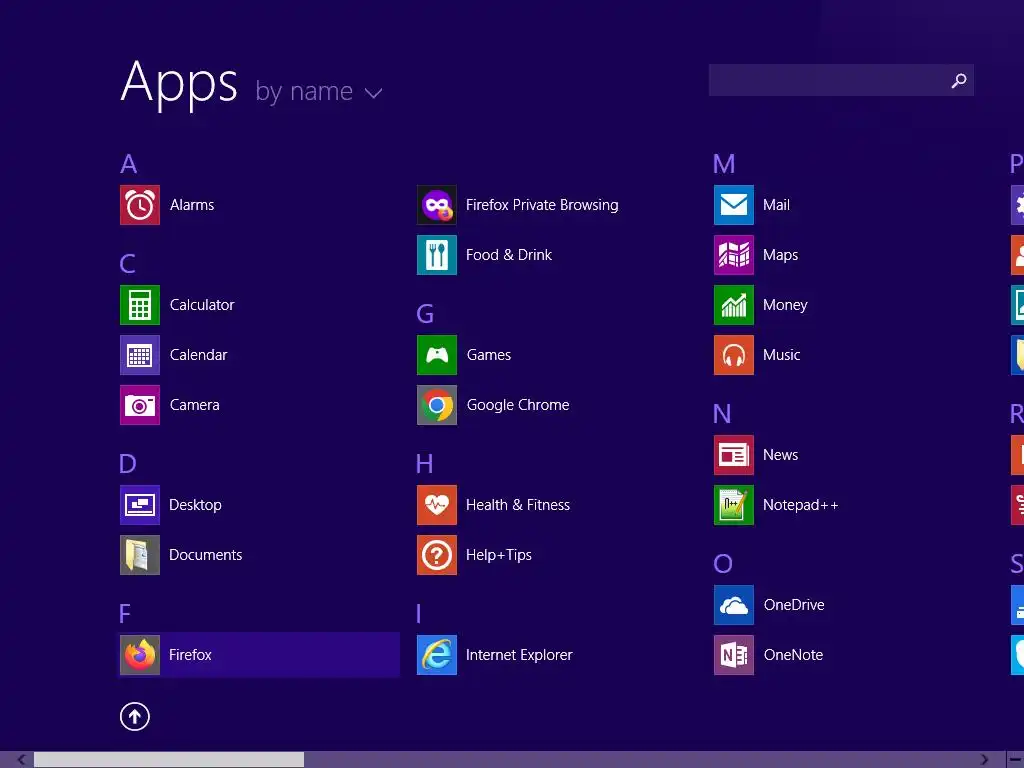Click the scrollbar left arrow

[22, 760]
